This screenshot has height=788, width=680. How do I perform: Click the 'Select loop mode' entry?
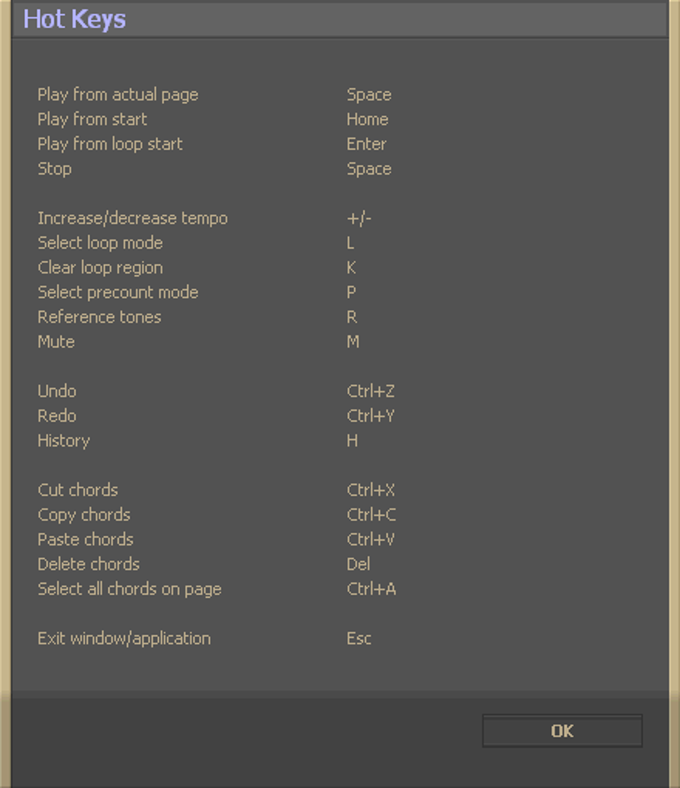click(x=100, y=243)
